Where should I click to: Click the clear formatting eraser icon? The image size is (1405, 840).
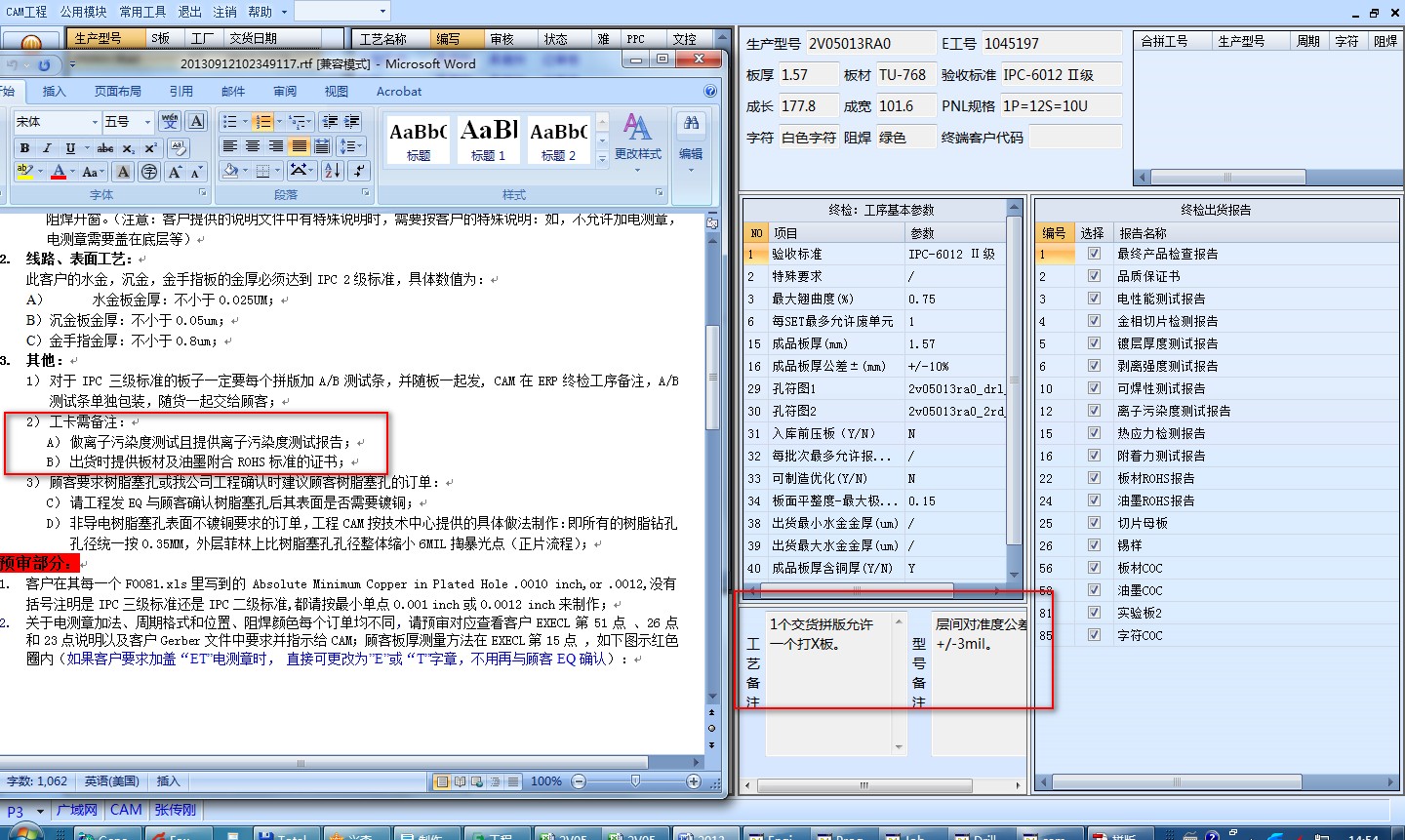pyautogui.click(x=178, y=148)
